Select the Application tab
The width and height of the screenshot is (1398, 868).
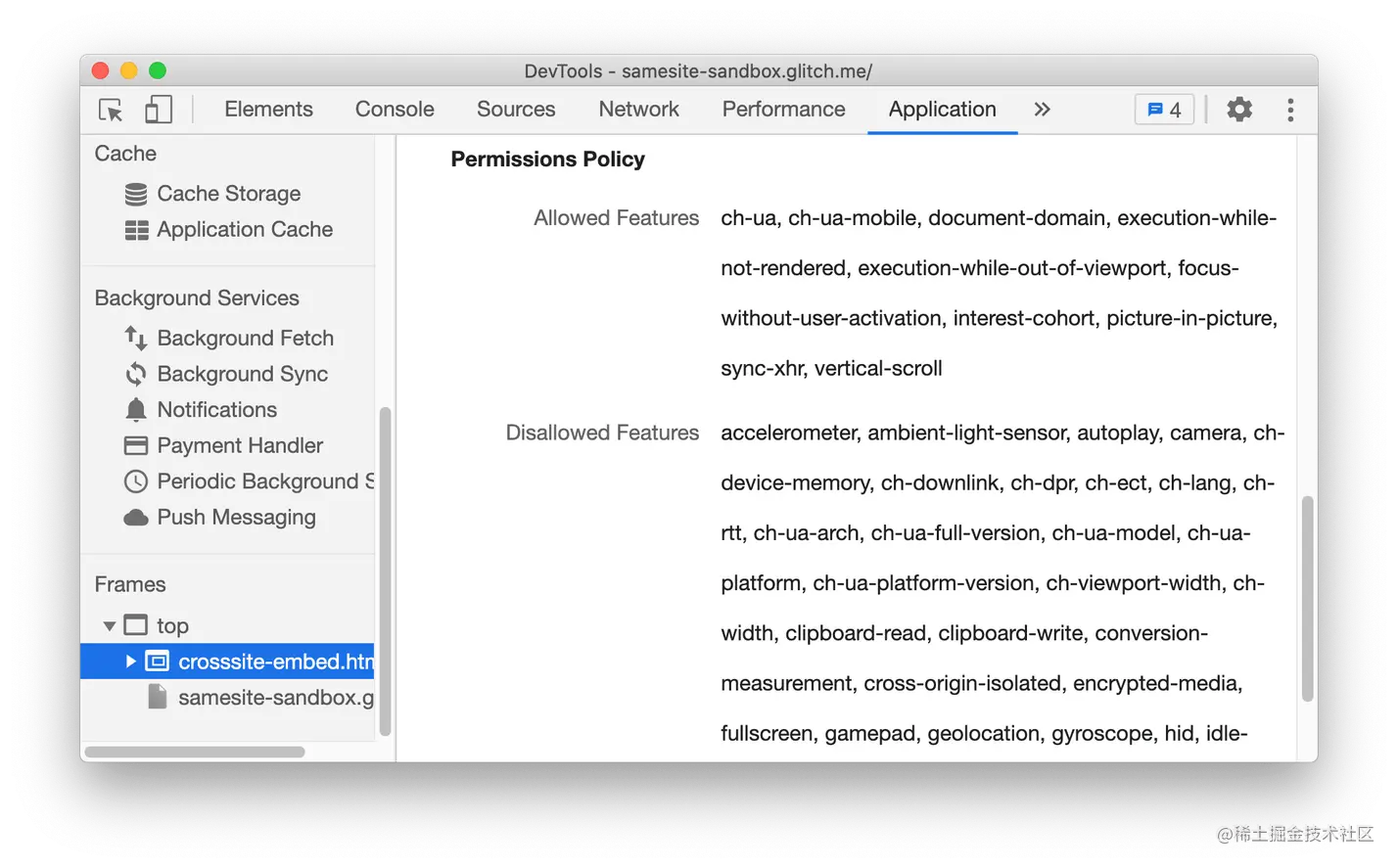pos(942,110)
